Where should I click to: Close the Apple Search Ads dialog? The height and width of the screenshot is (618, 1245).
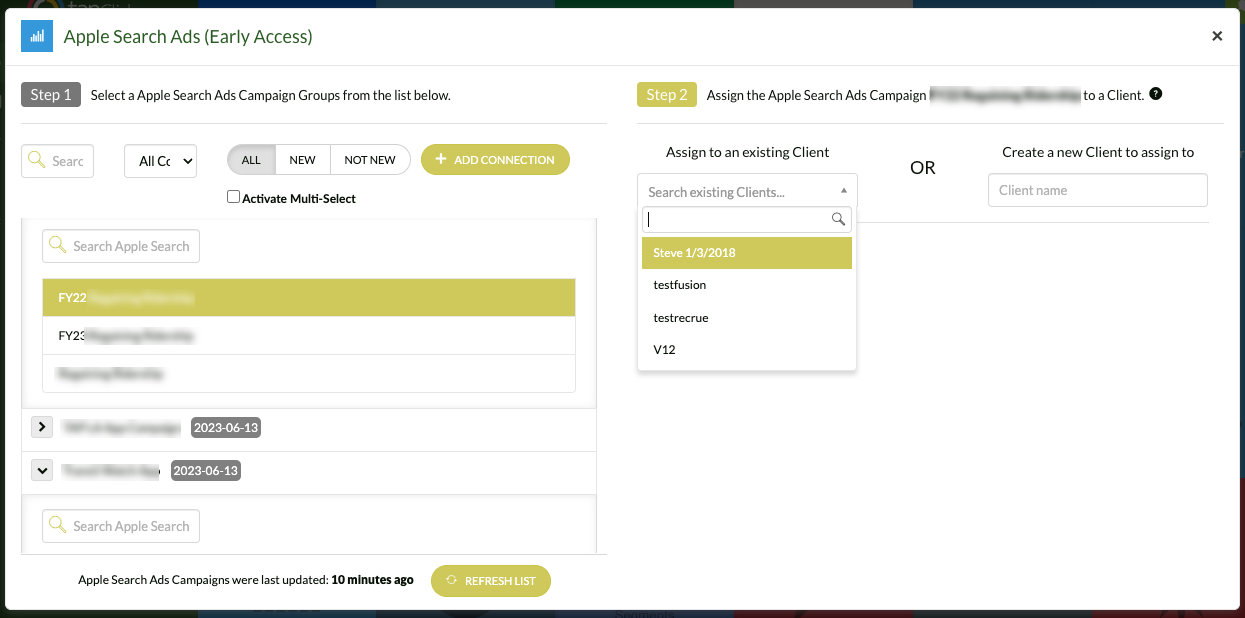pyautogui.click(x=1217, y=36)
